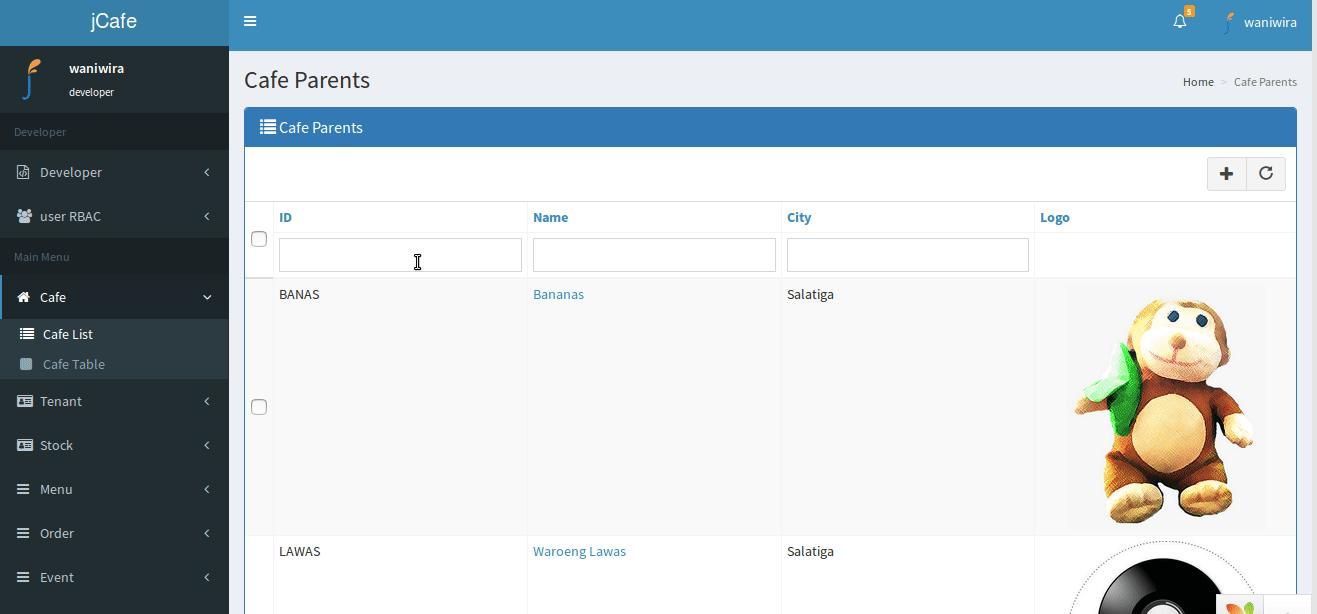1317x614 pixels.
Task: Open the notifications bell
Action: click(1180, 21)
